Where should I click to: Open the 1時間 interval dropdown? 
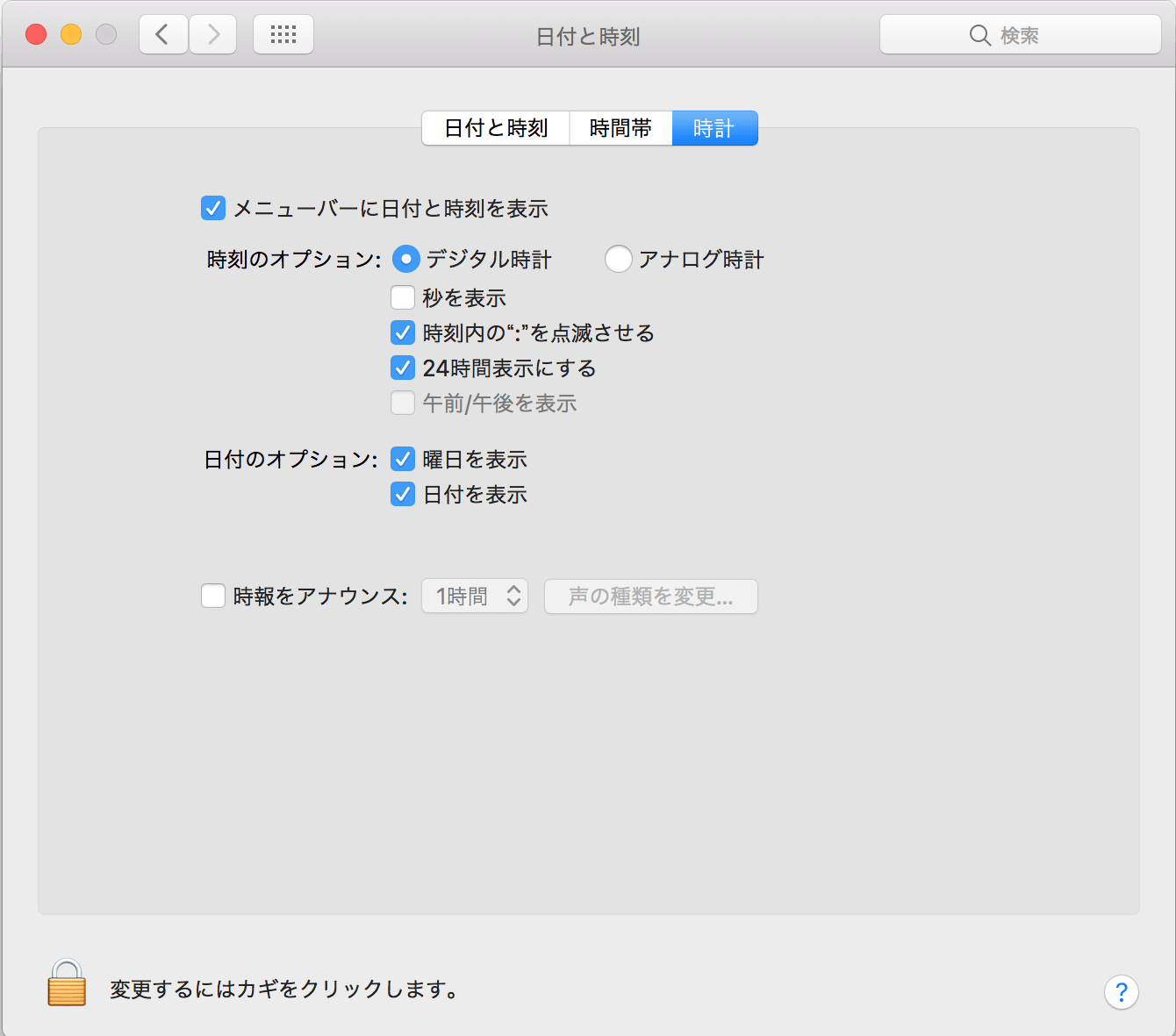pos(475,596)
